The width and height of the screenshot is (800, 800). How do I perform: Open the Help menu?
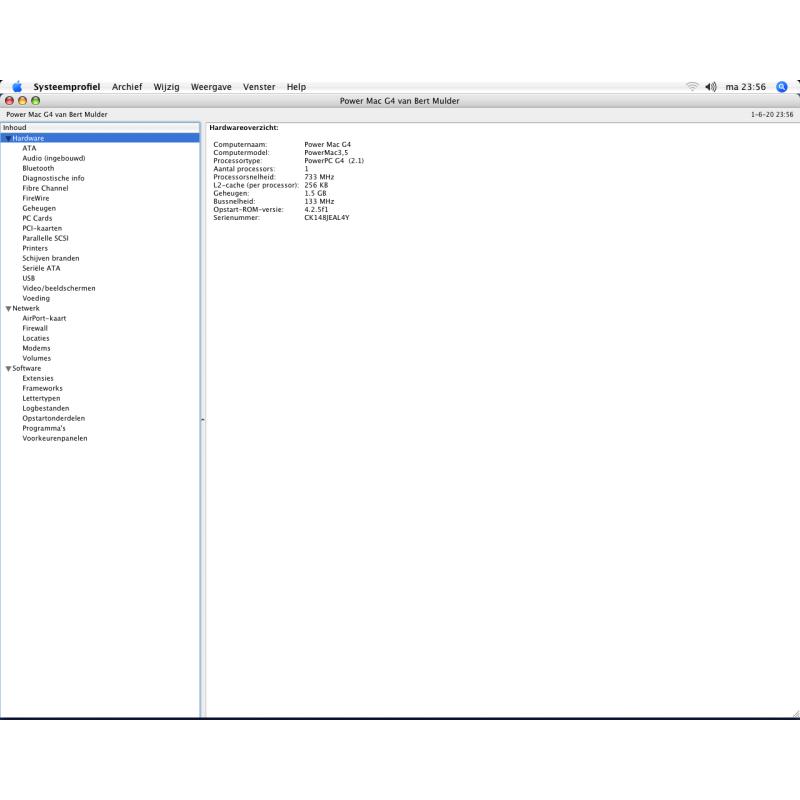[296, 87]
